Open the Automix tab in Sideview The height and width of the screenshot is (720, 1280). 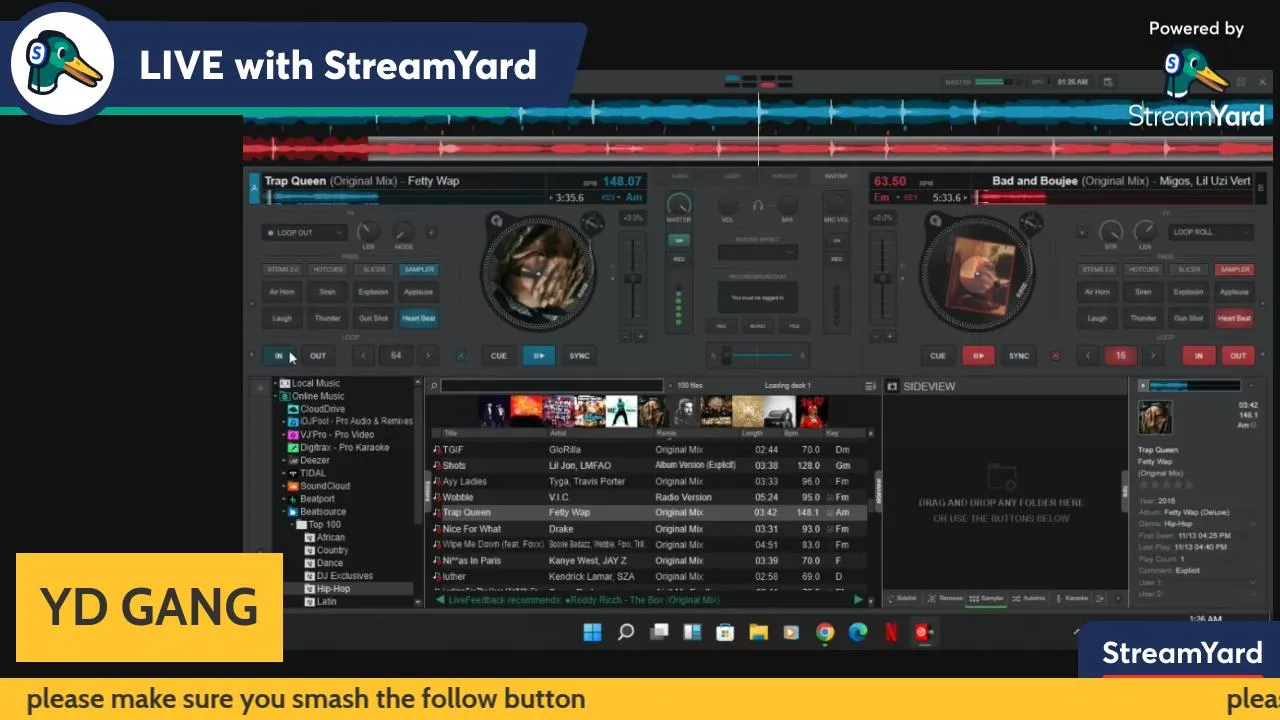pos(1029,598)
